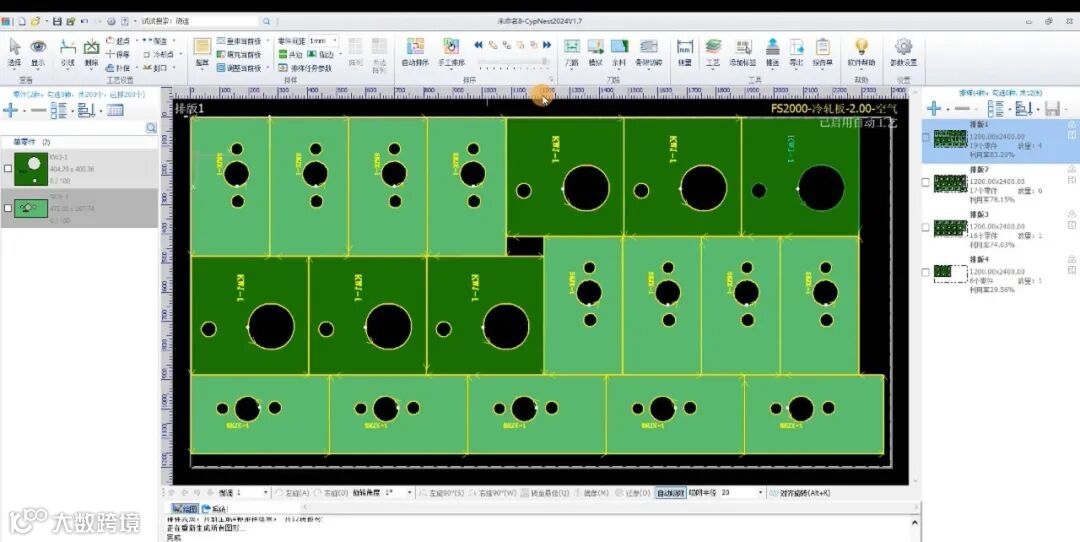This screenshot has height=542, width=1080.
Task: Select the remnant (余料) tool
Action: [x=619, y=52]
